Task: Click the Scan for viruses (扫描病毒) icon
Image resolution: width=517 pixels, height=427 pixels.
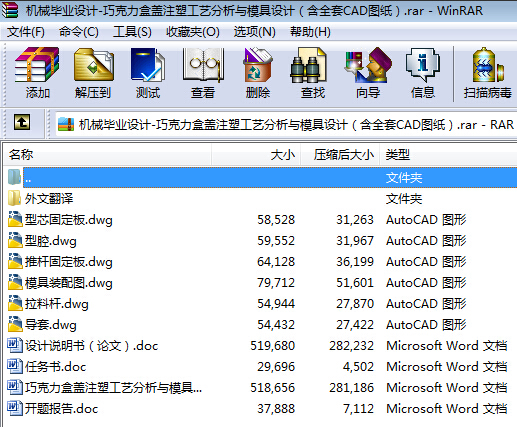Action: tap(488, 65)
